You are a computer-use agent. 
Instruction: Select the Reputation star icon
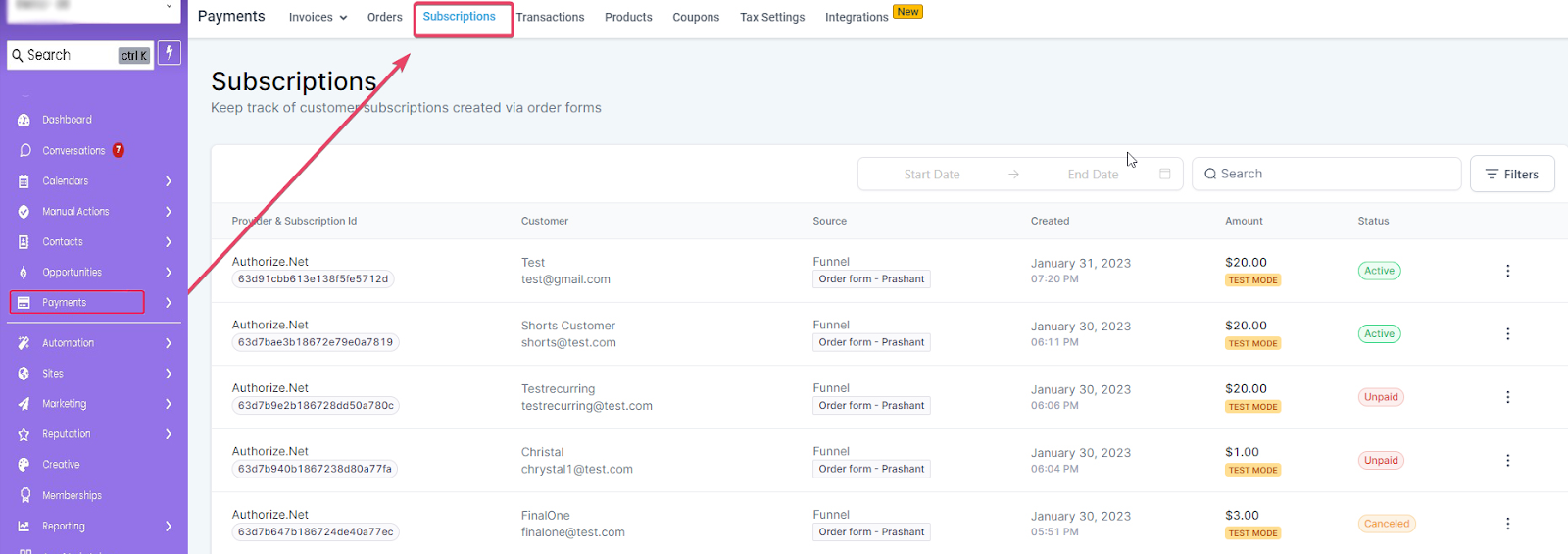(24, 434)
